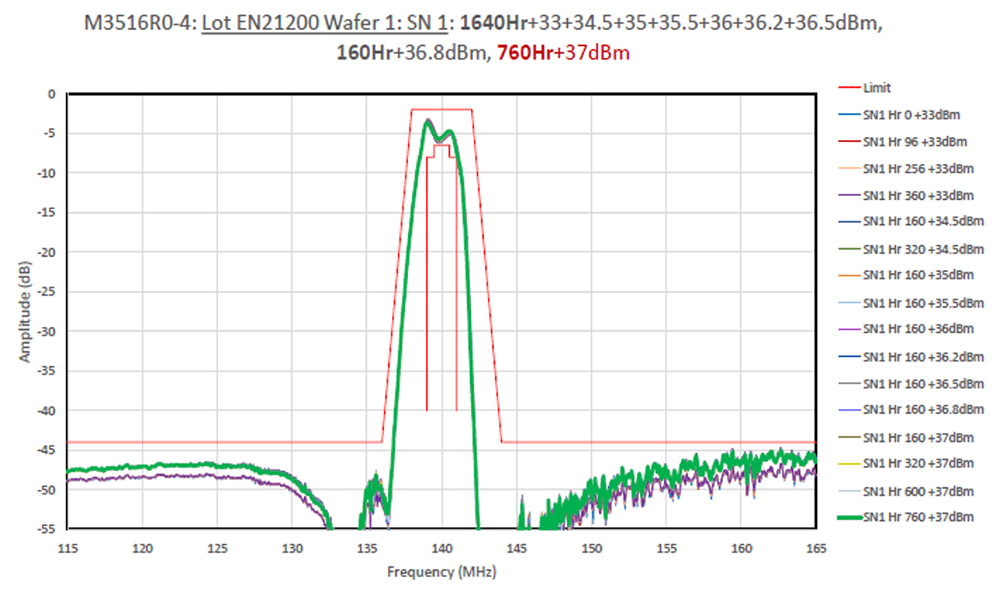Click the thick green SN1 Hr 760 line swatch
The height and width of the screenshot is (589, 1000).
843,517
